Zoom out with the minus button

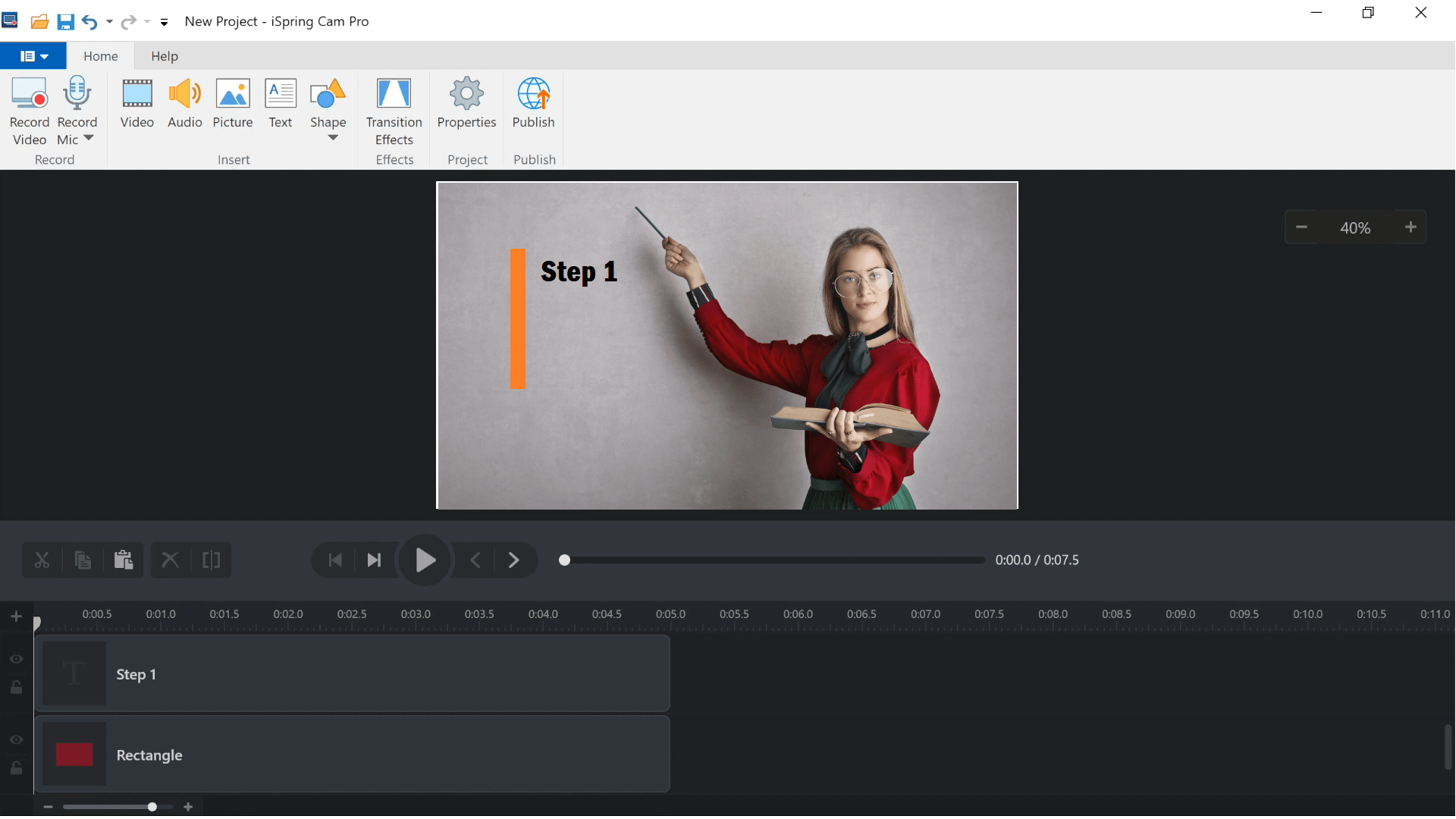(1302, 227)
